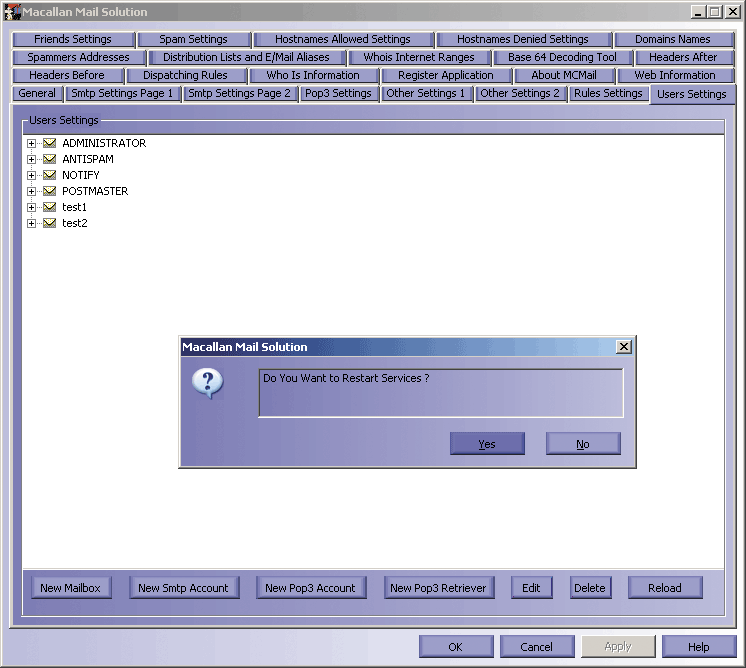Open Web Information tab
Screen dimensions: 746x668
coord(675,75)
